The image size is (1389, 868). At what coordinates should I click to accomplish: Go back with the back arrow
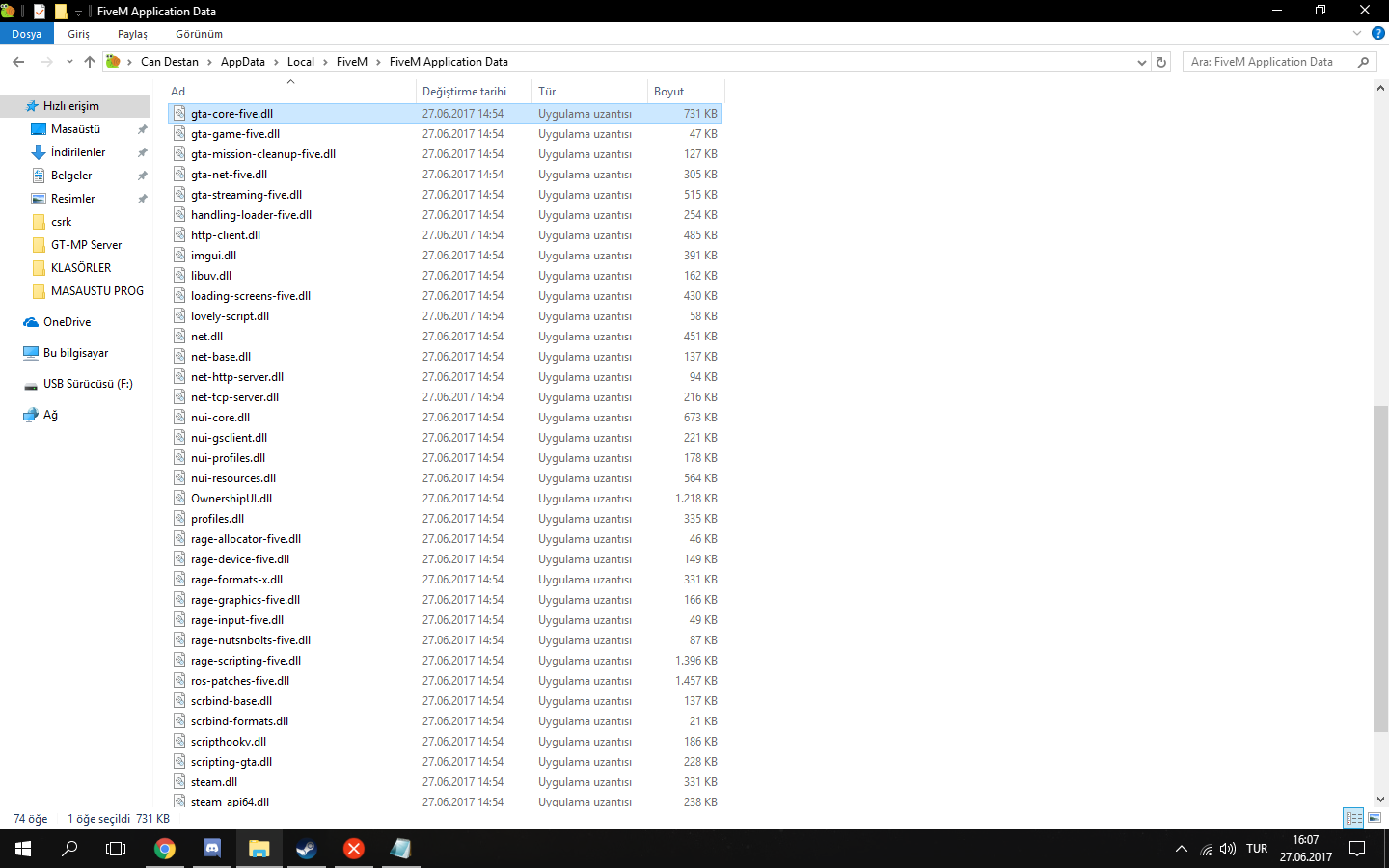[18, 62]
